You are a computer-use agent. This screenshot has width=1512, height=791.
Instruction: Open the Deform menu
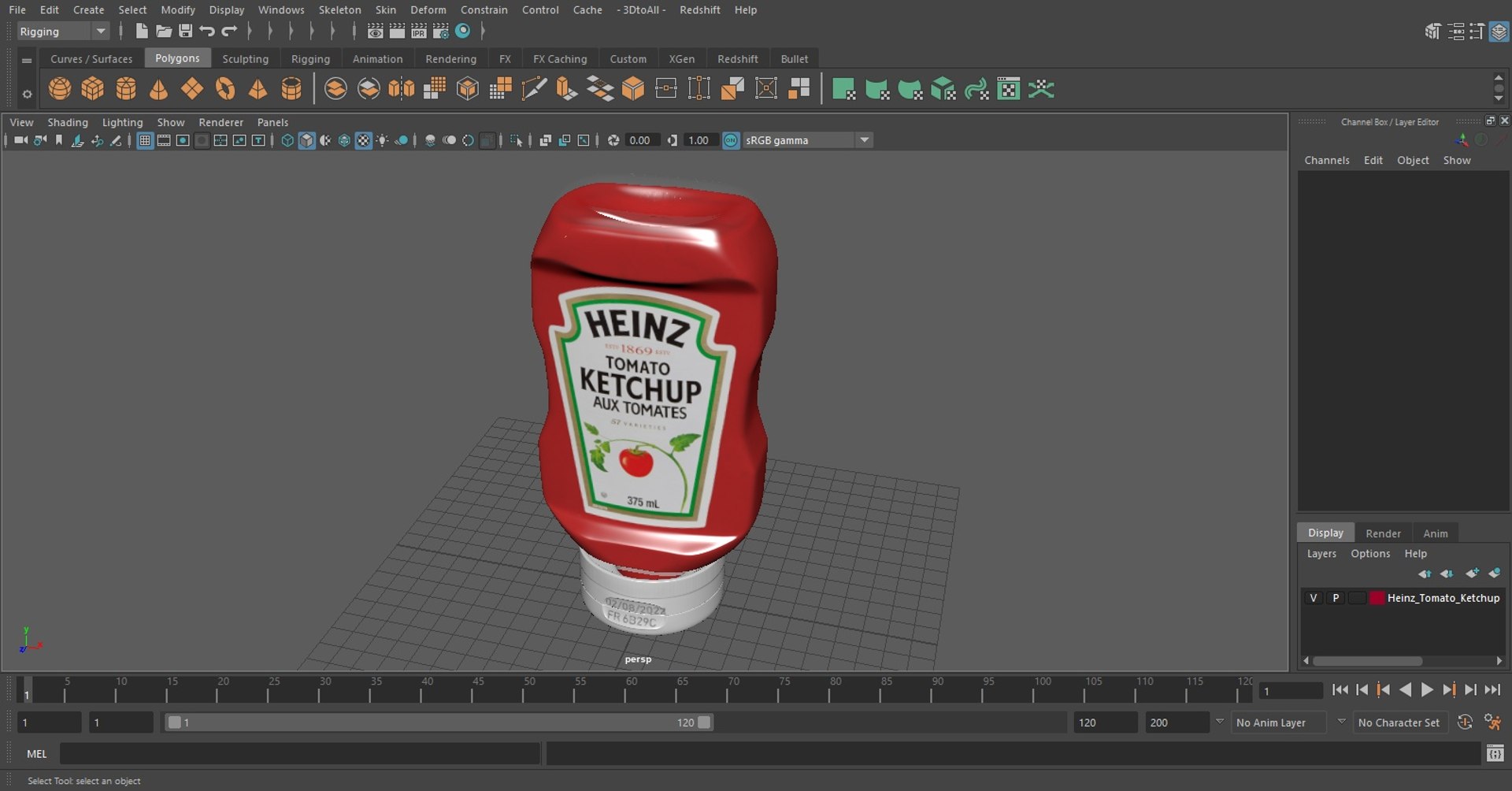click(428, 9)
